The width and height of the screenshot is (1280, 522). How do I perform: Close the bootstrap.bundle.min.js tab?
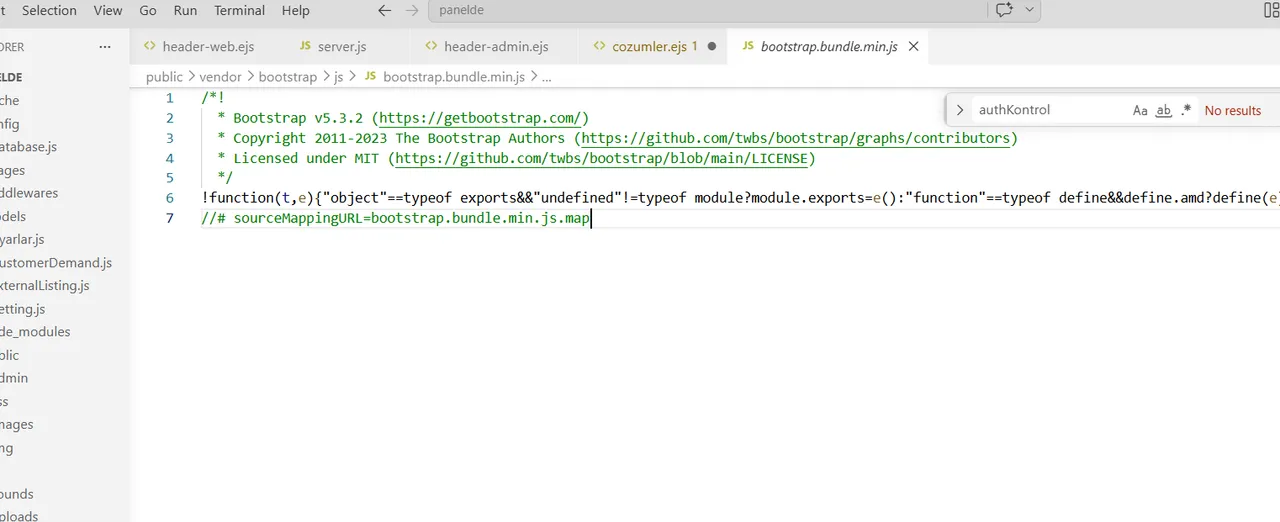pyautogui.click(x=913, y=46)
